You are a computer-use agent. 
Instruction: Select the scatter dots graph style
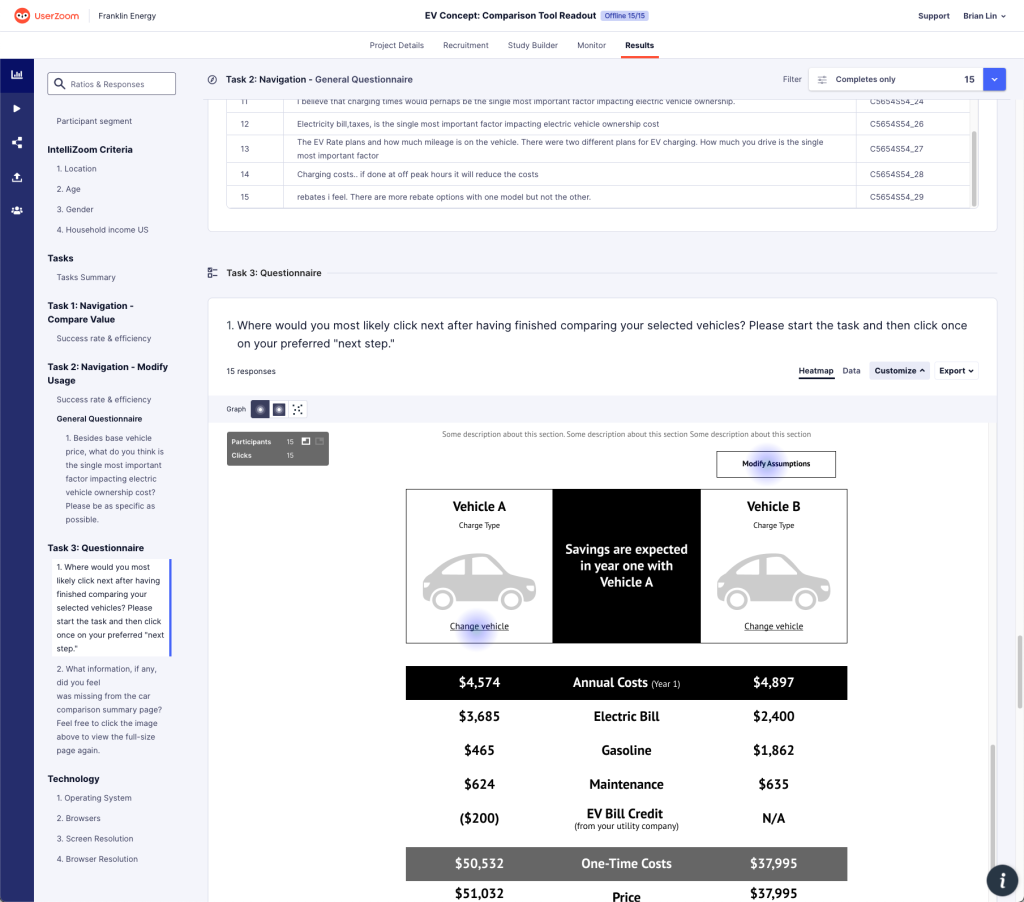298,410
